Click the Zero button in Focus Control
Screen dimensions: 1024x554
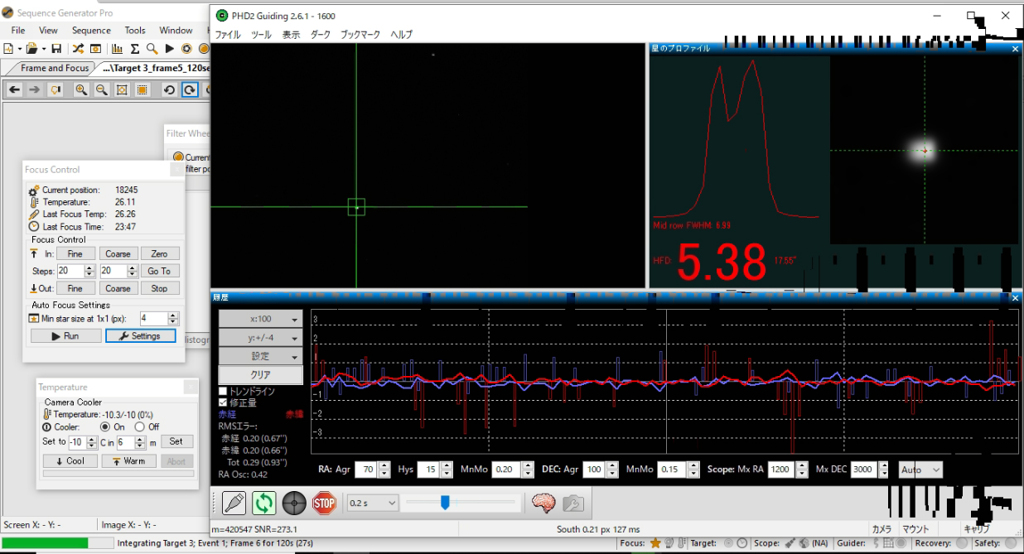pos(159,253)
